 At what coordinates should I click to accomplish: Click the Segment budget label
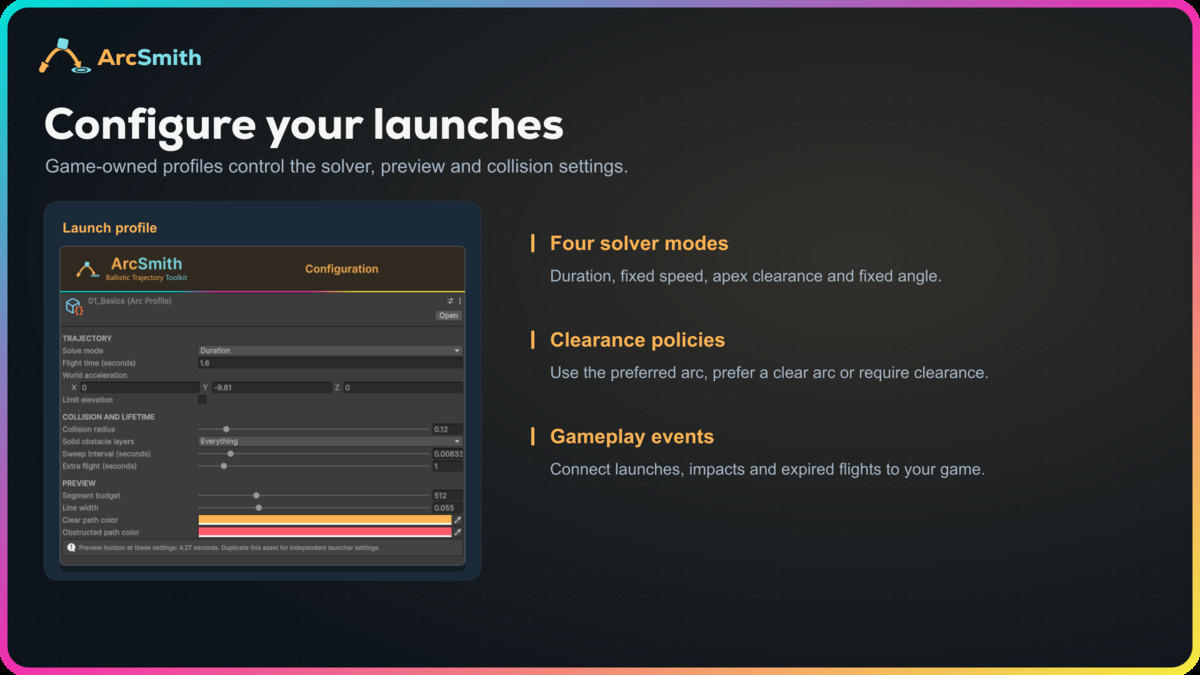click(x=91, y=495)
